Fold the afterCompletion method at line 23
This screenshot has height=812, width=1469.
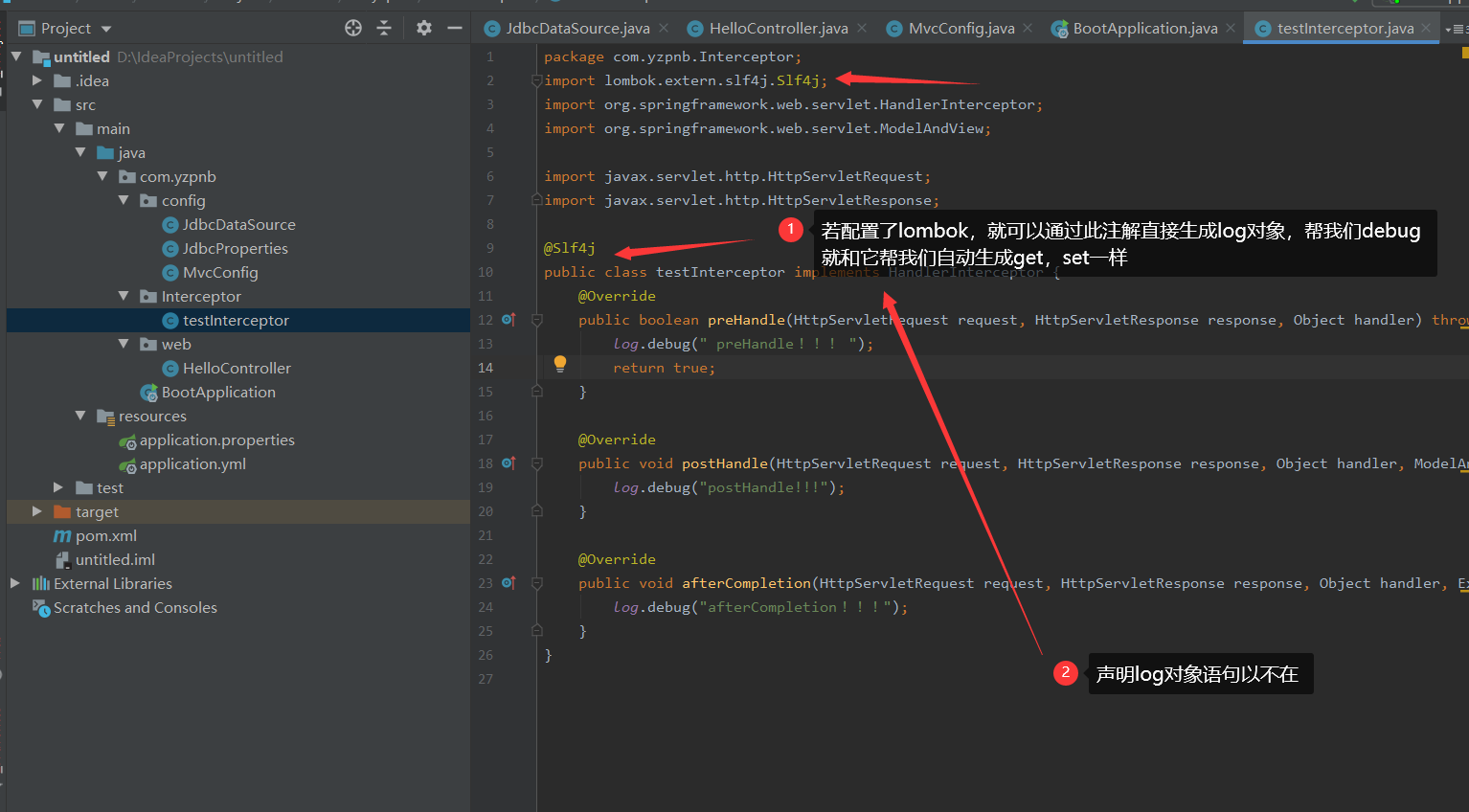pyautogui.click(x=537, y=583)
